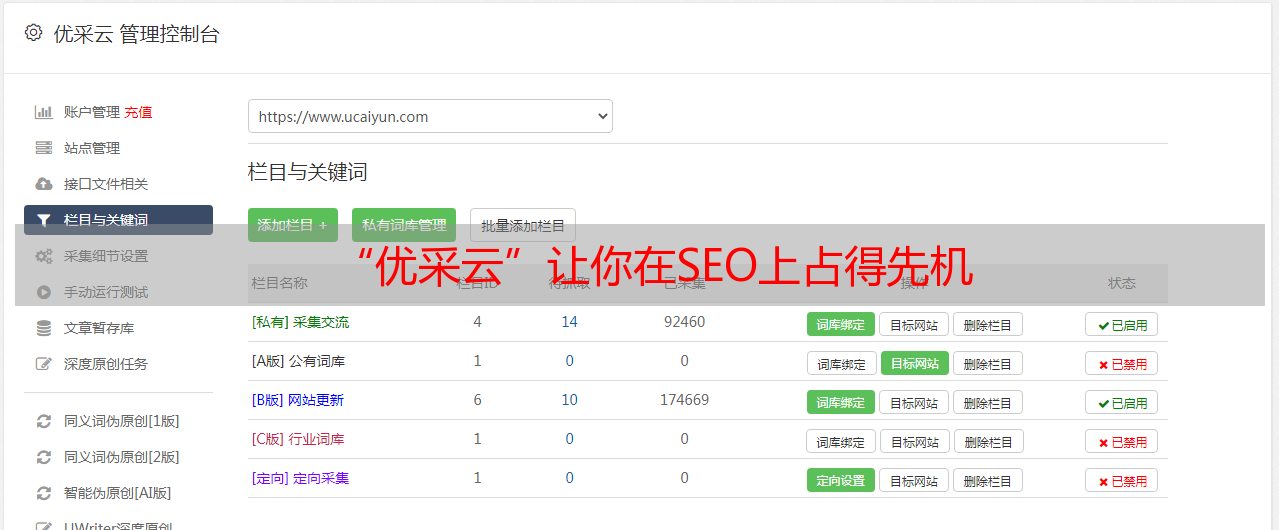Image resolution: width=1279 pixels, height=530 pixels.
Task: Click the [私有] 采集交流 column name
Action: [300, 322]
